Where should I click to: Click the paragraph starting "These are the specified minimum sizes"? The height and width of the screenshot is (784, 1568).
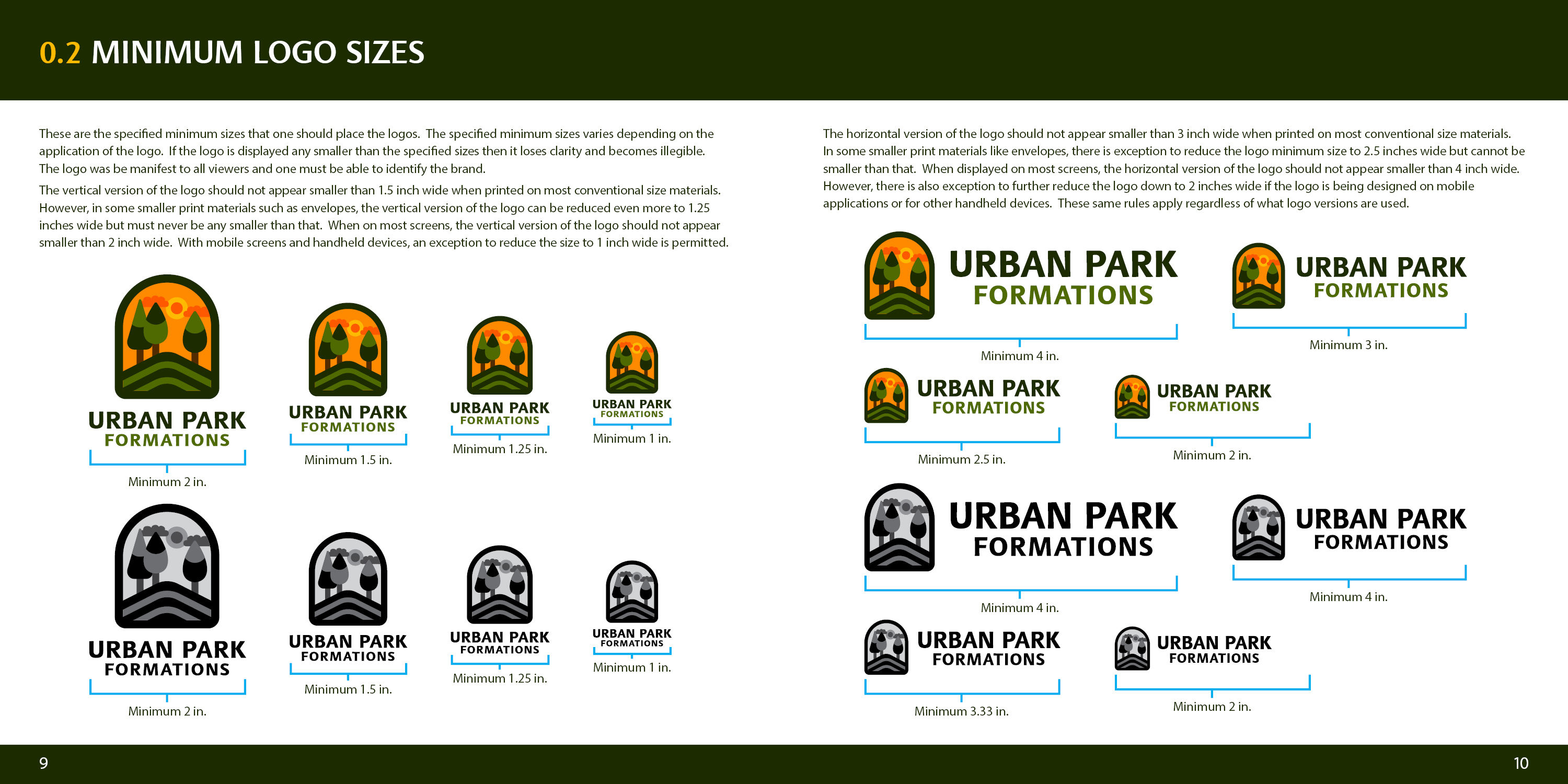tap(376, 151)
